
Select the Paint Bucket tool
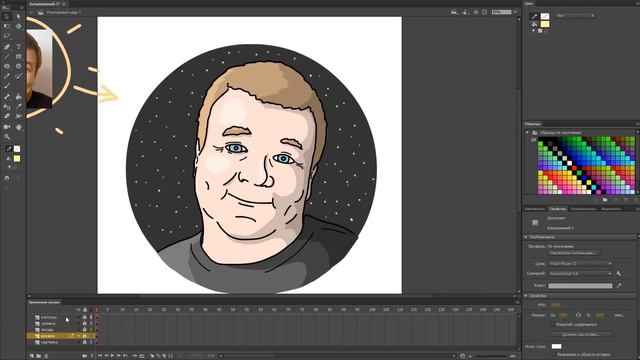pos(18,97)
